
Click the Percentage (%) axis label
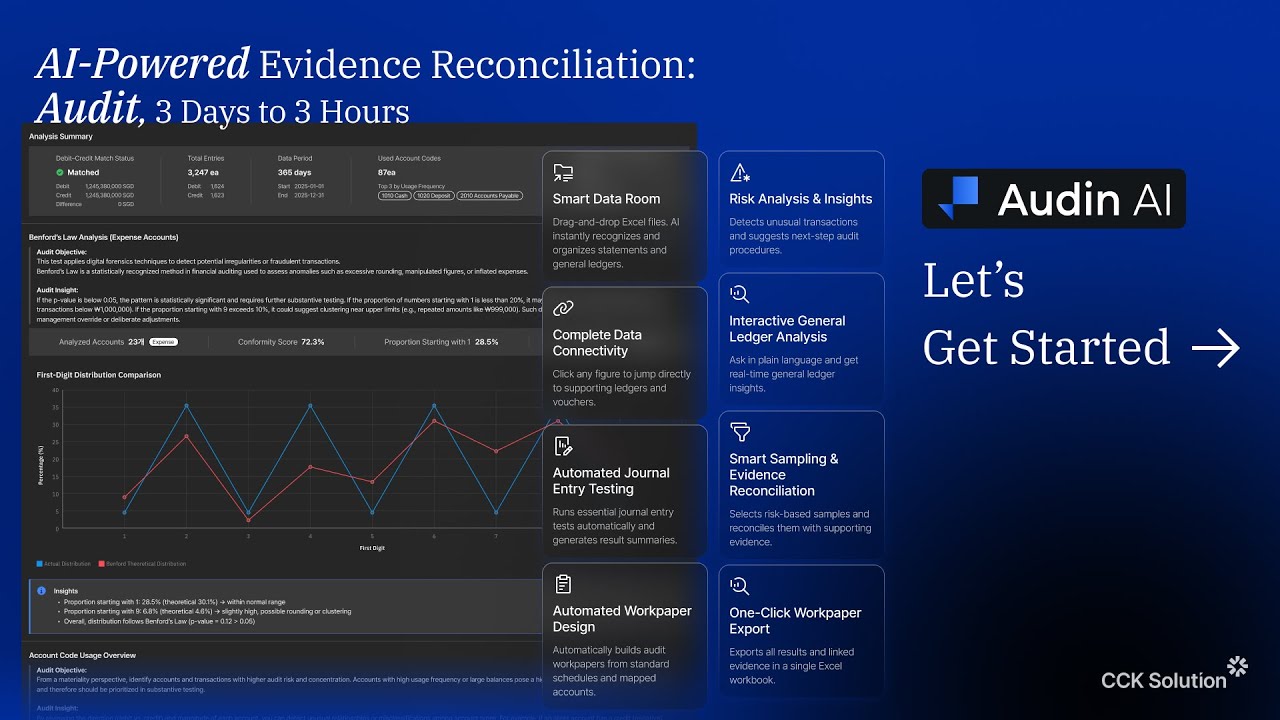pos(42,463)
